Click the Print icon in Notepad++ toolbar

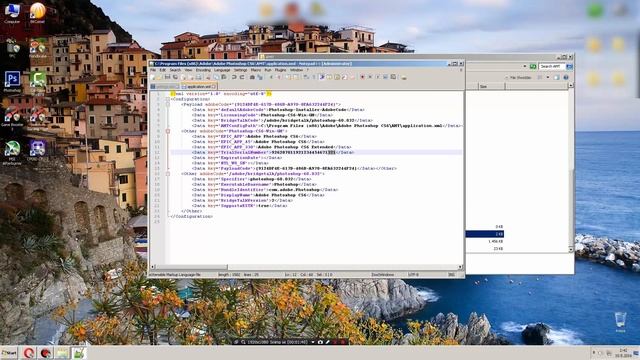(x=198, y=77)
